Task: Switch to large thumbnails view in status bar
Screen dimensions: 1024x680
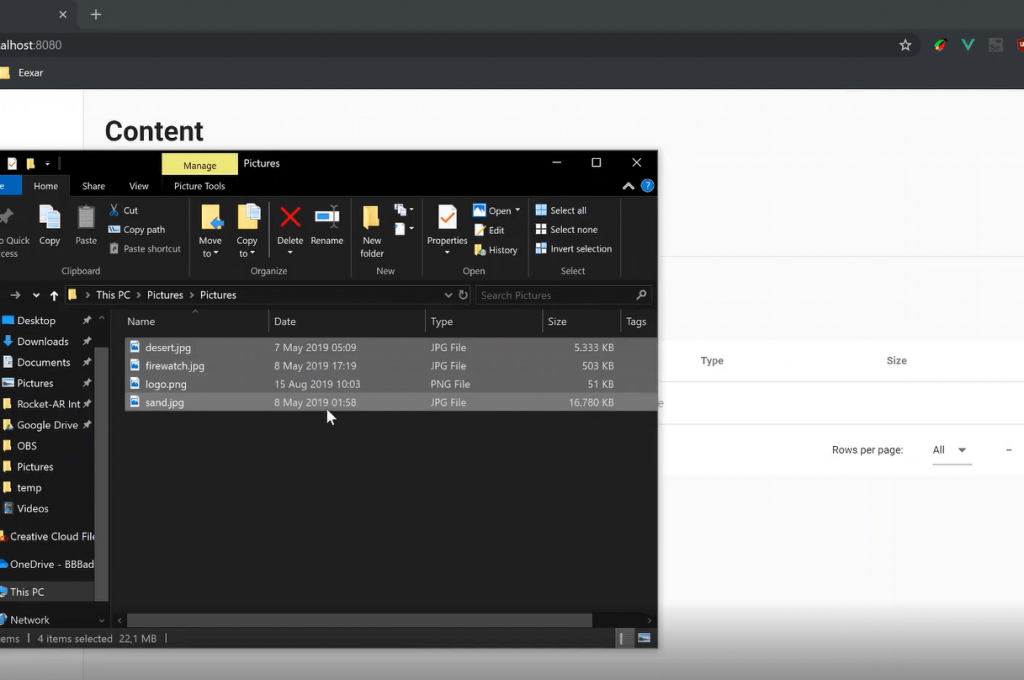Action: (x=644, y=638)
